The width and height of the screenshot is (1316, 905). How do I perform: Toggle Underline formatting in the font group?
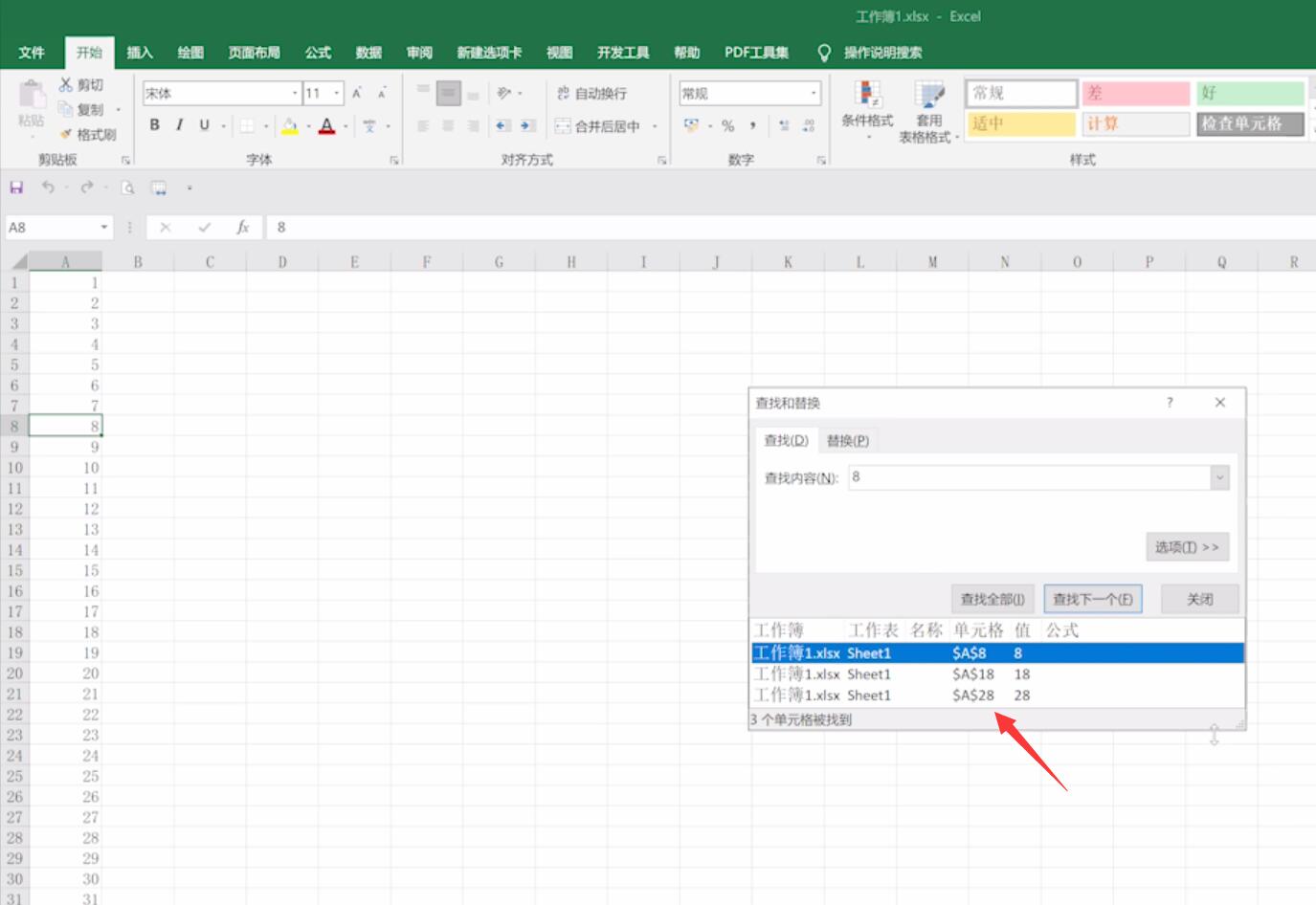pyautogui.click(x=204, y=125)
